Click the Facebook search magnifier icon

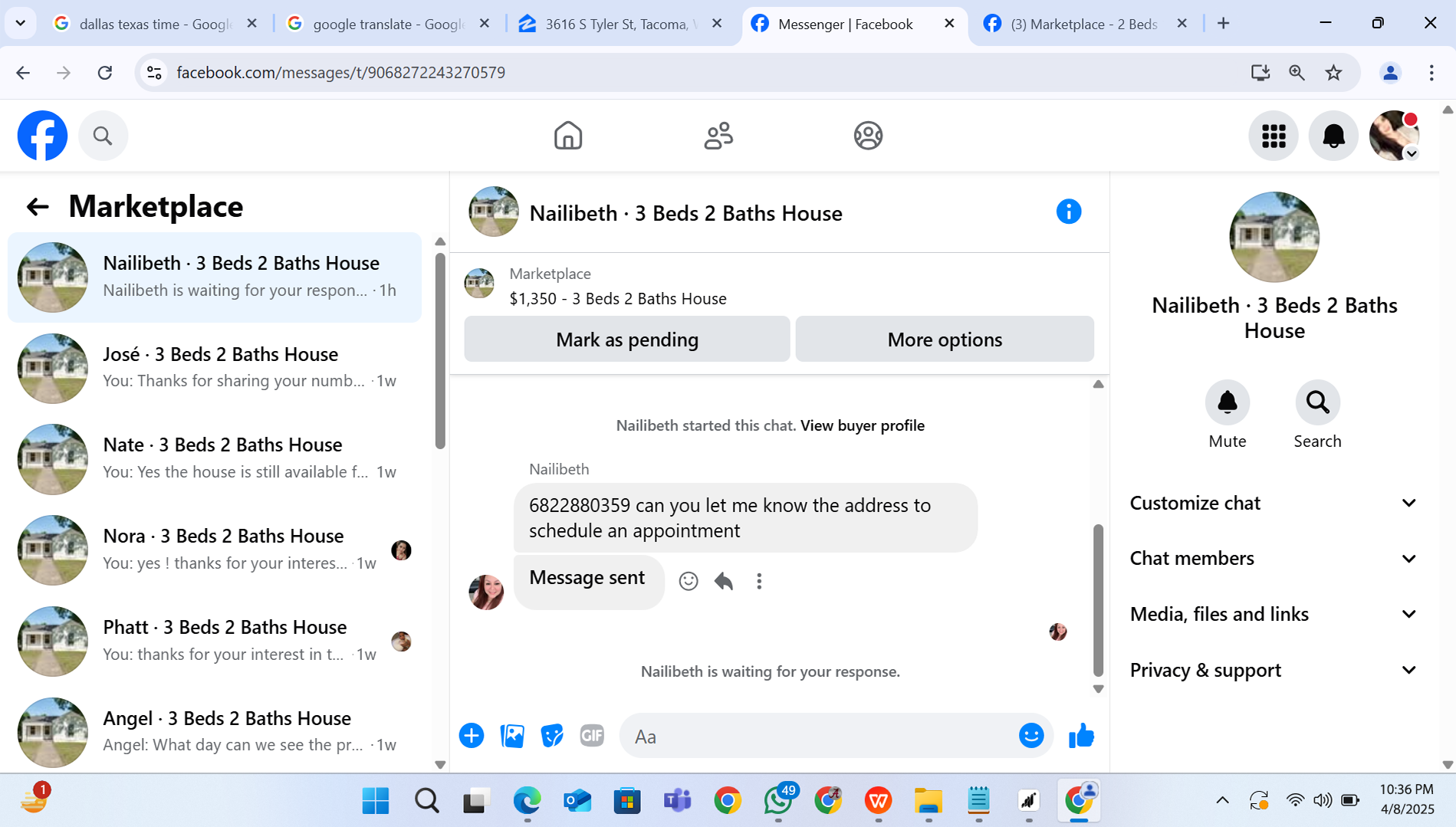[103, 136]
